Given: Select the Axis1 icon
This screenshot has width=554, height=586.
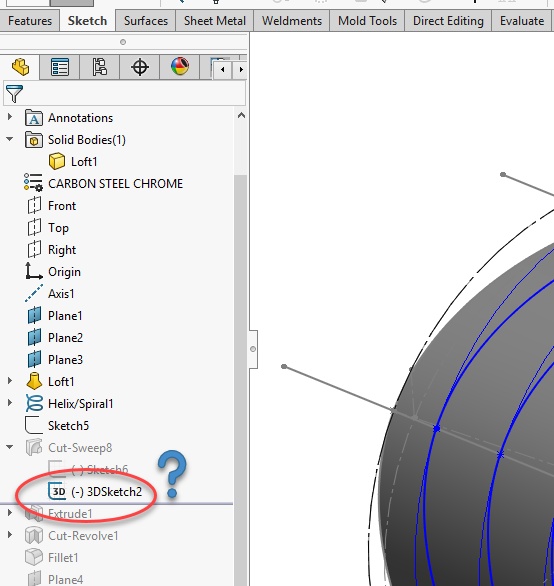Looking at the screenshot, I should tap(34, 293).
